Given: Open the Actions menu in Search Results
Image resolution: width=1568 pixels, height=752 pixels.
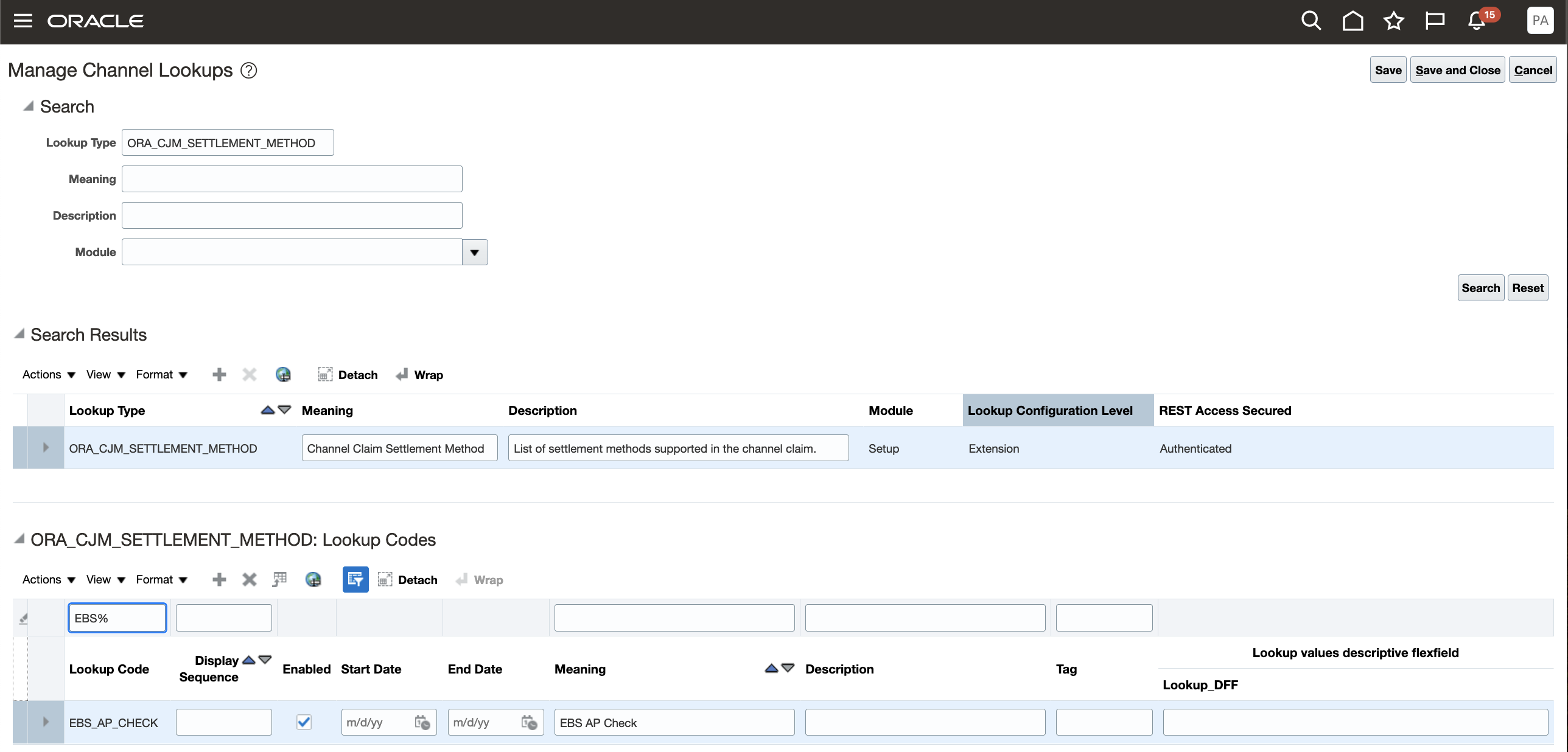Looking at the screenshot, I should click(x=42, y=374).
